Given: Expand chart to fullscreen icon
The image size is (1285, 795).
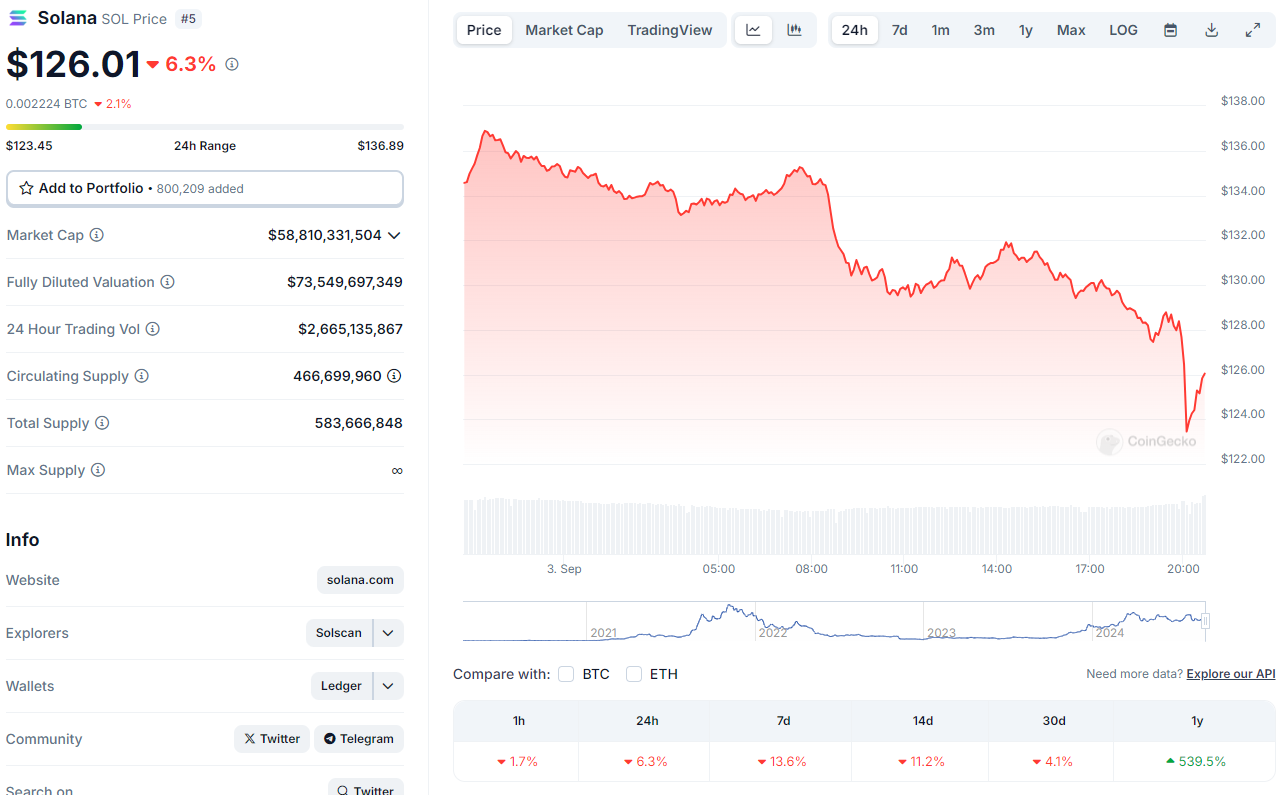Looking at the screenshot, I should point(1252,30).
